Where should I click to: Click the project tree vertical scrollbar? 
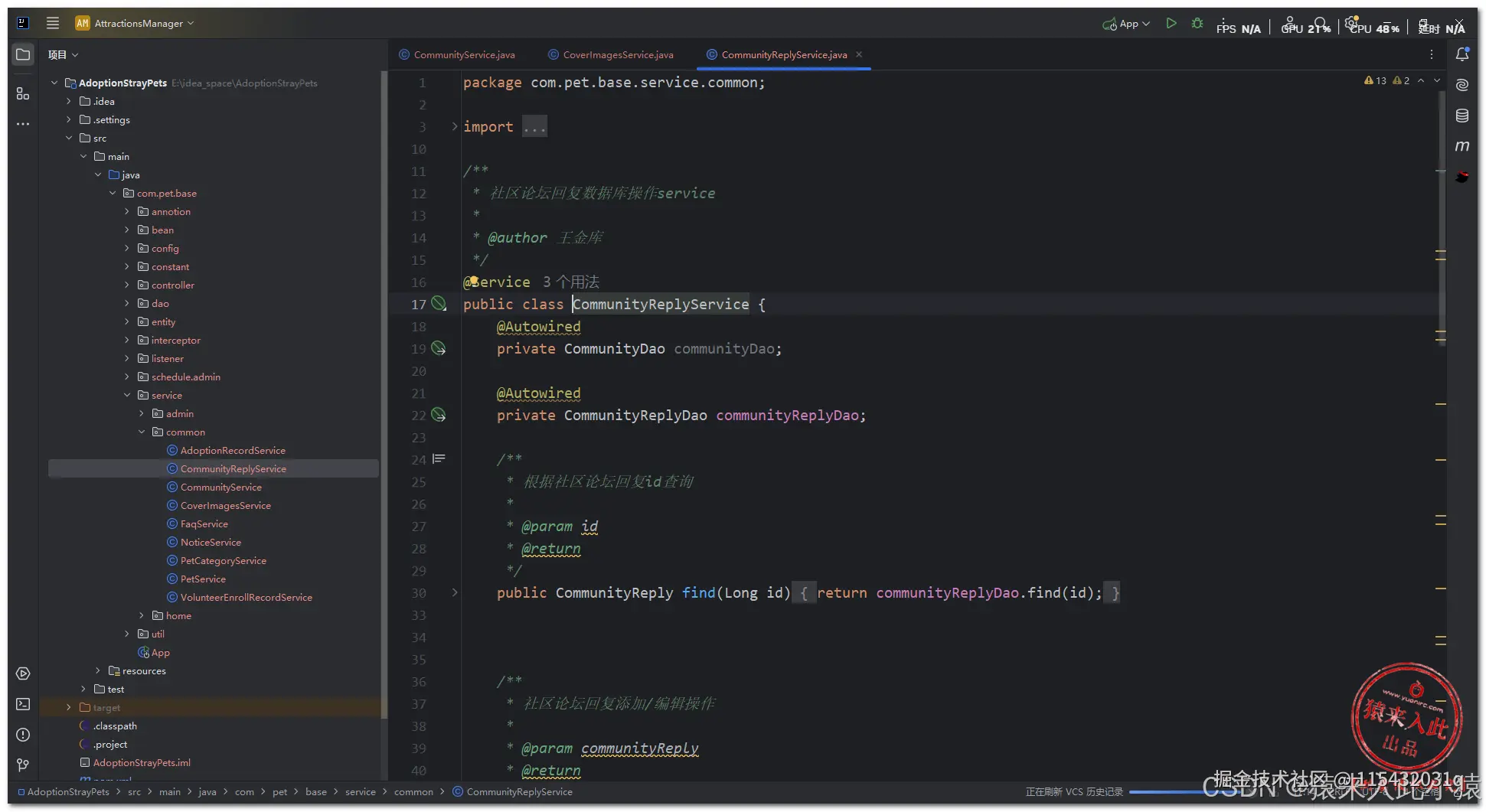point(384,394)
